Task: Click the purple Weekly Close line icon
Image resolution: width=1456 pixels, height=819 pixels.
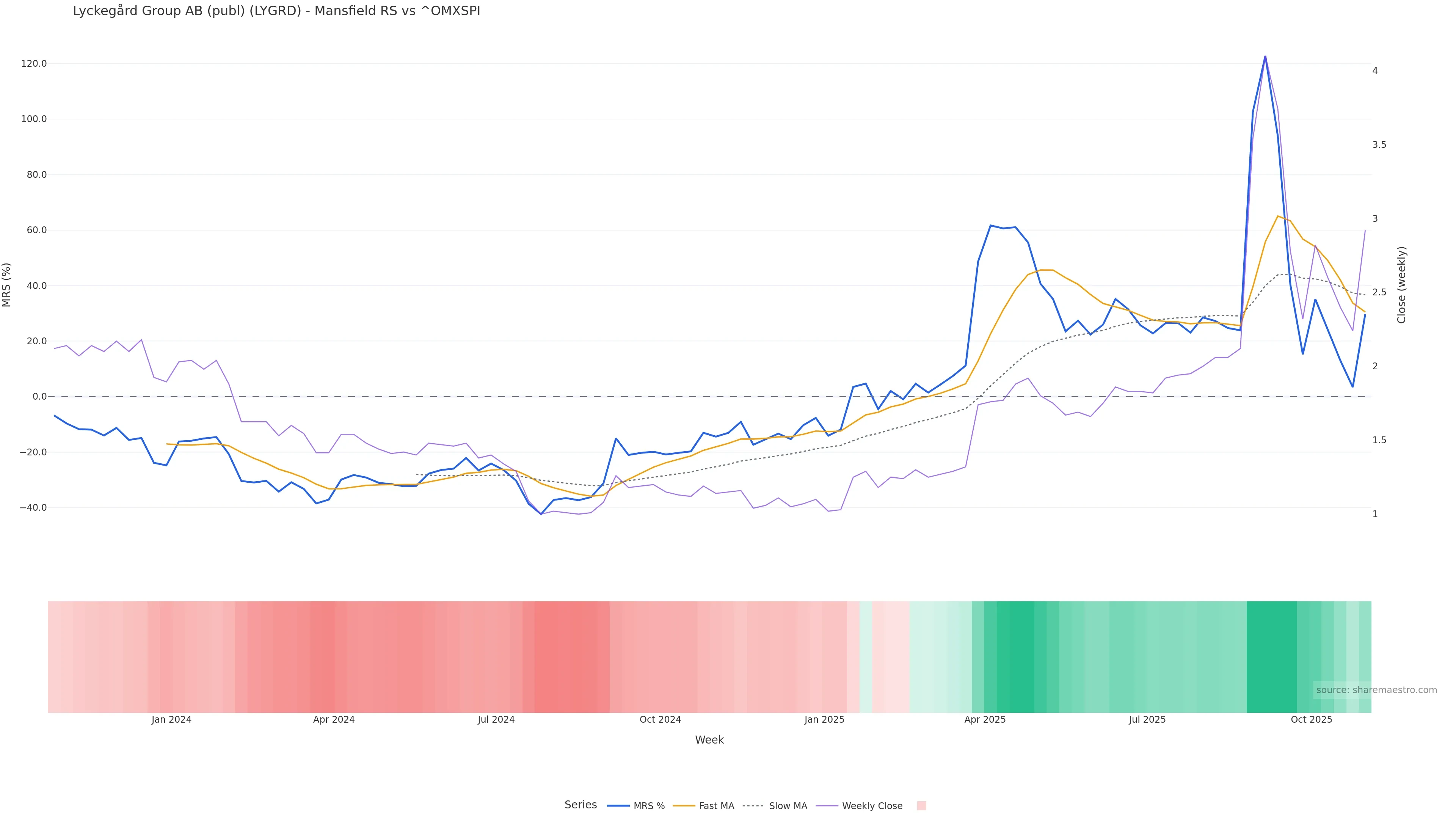Action: tap(827, 806)
